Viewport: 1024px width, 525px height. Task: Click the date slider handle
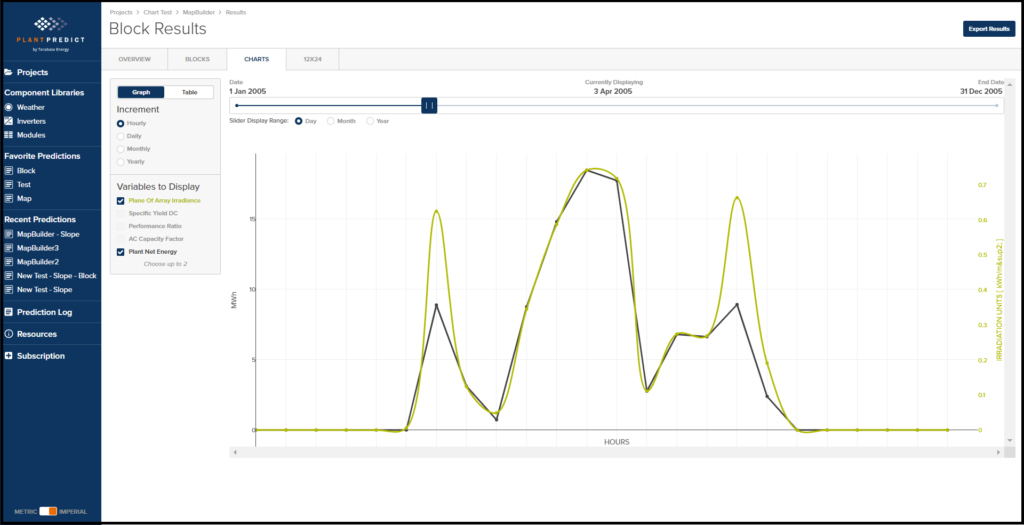click(429, 105)
